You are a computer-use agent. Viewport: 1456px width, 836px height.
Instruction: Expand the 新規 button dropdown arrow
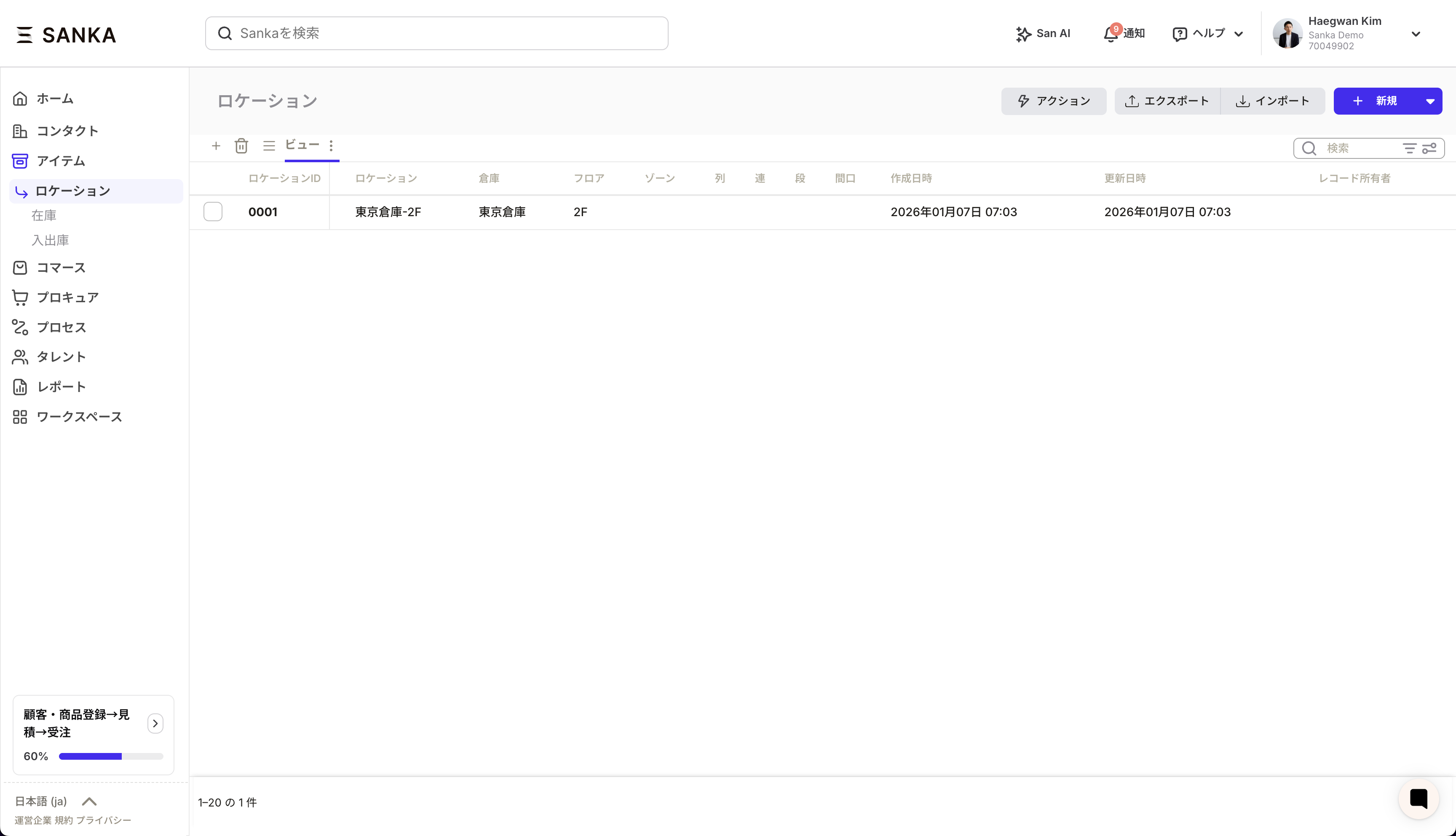[1429, 101]
